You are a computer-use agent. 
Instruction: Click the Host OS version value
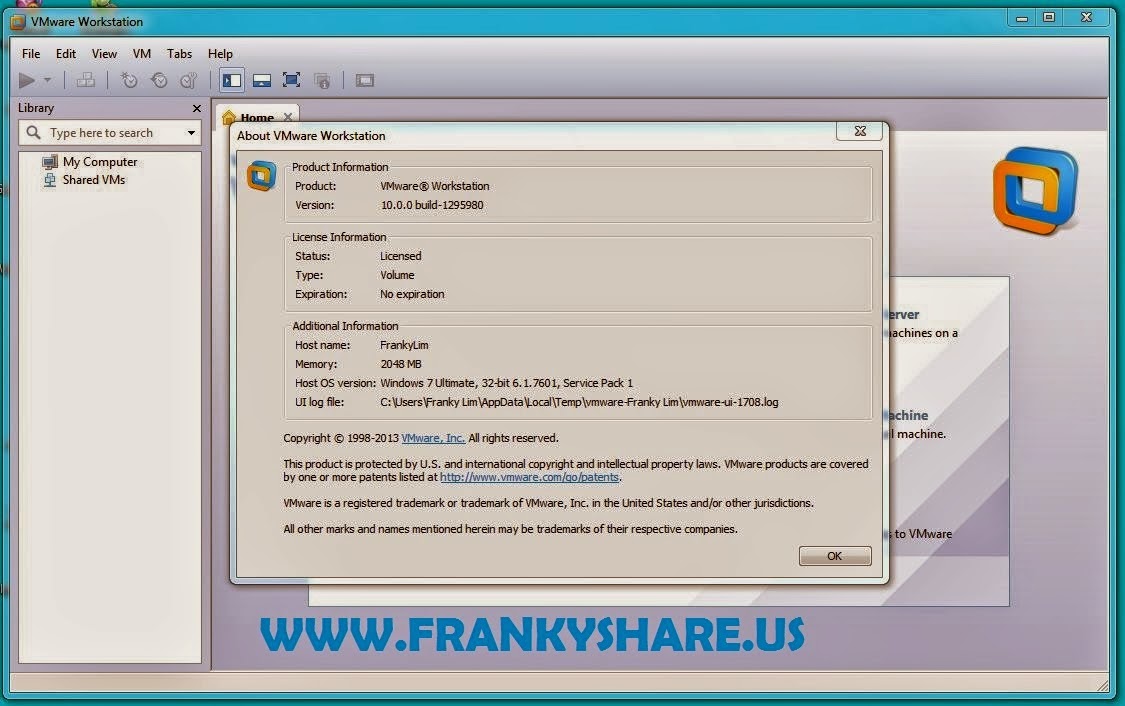(507, 383)
